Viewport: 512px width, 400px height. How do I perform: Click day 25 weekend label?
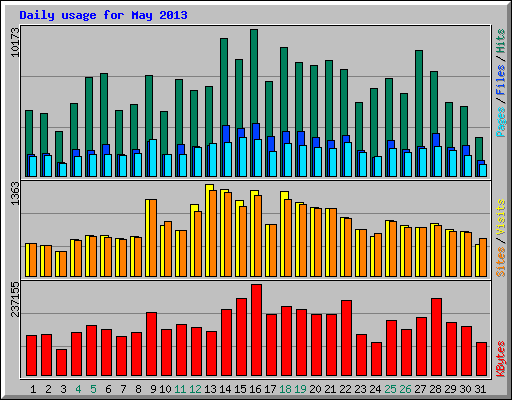pyautogui.click(x=390, y=389)
